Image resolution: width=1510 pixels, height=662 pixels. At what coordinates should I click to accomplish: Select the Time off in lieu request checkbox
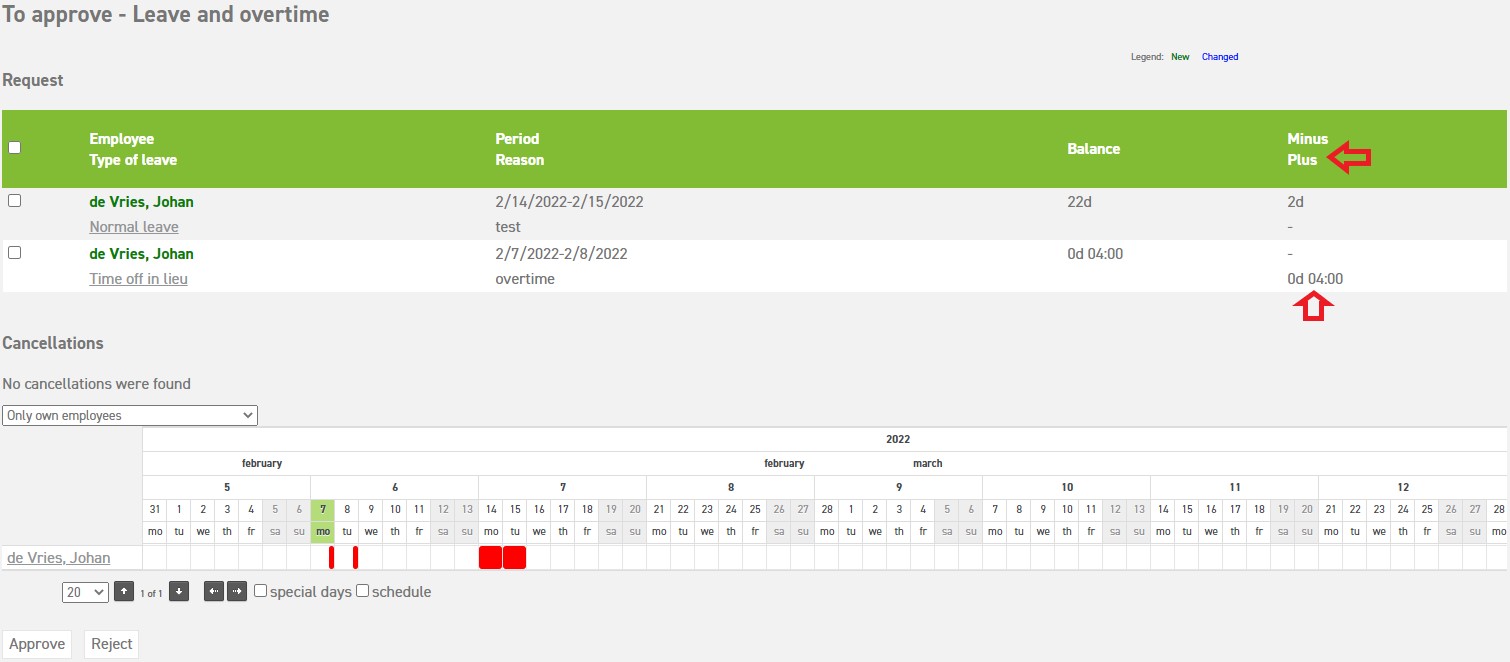(14, 253)
